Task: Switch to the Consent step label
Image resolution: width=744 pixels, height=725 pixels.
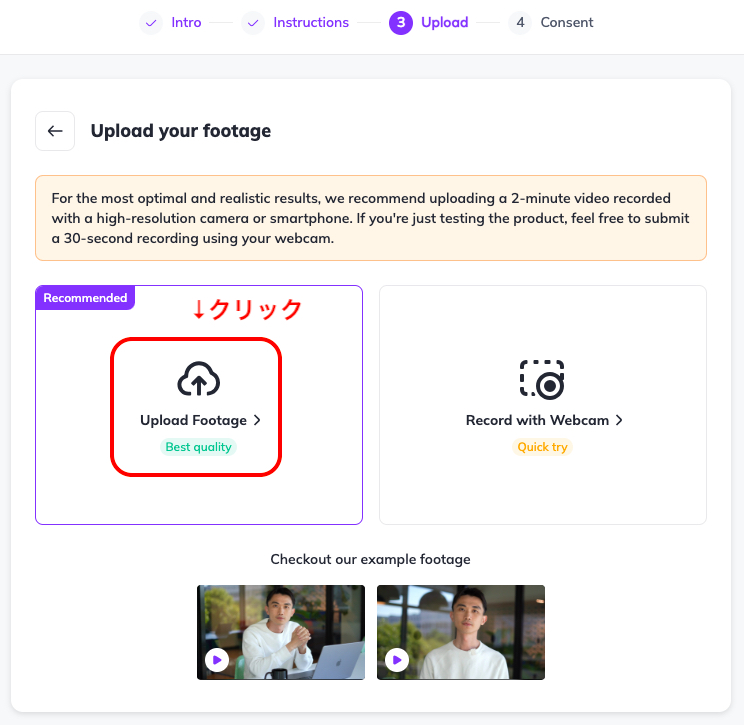Action: (567, 22)
